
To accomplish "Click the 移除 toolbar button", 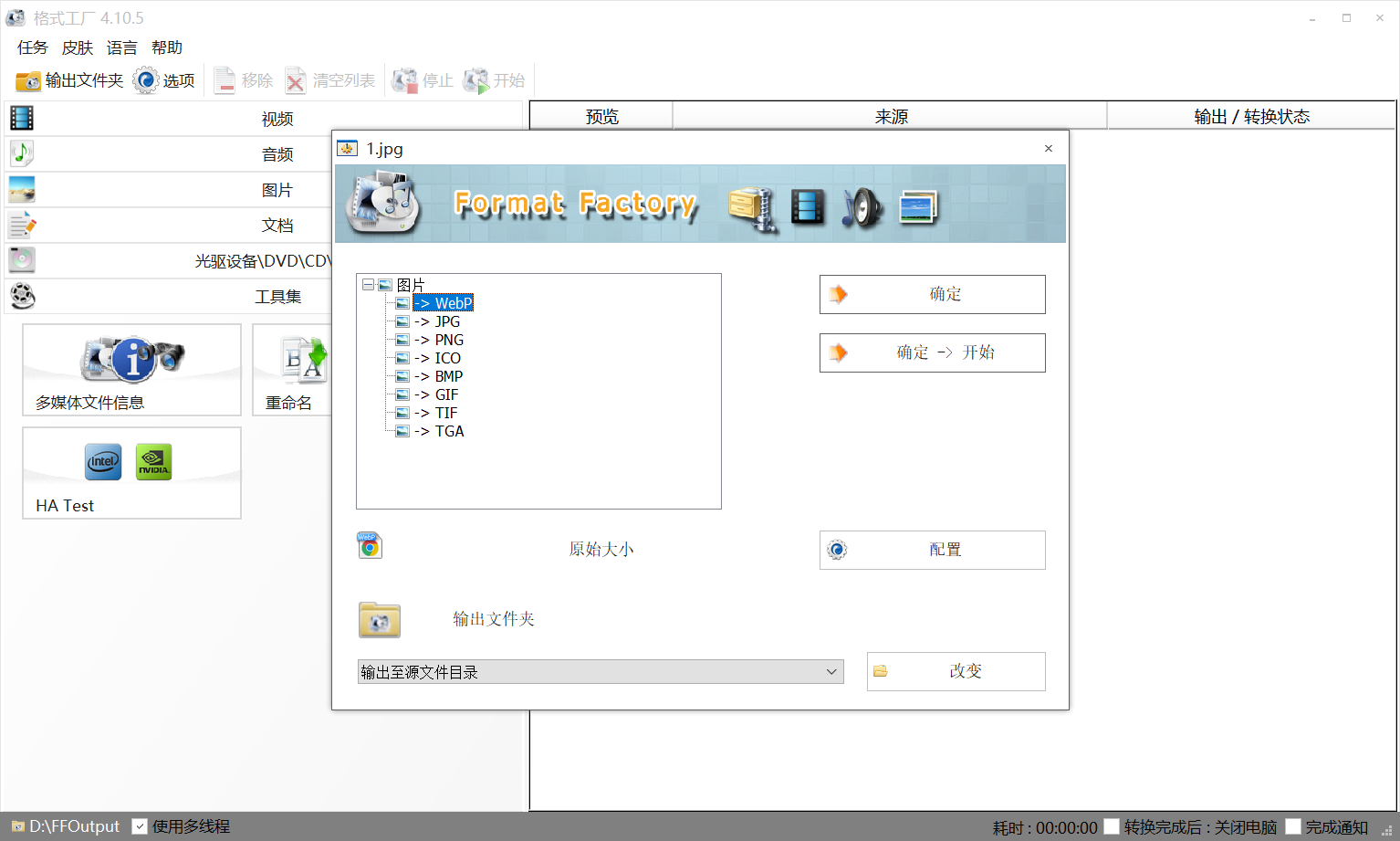I will click(x=244, y=80).
